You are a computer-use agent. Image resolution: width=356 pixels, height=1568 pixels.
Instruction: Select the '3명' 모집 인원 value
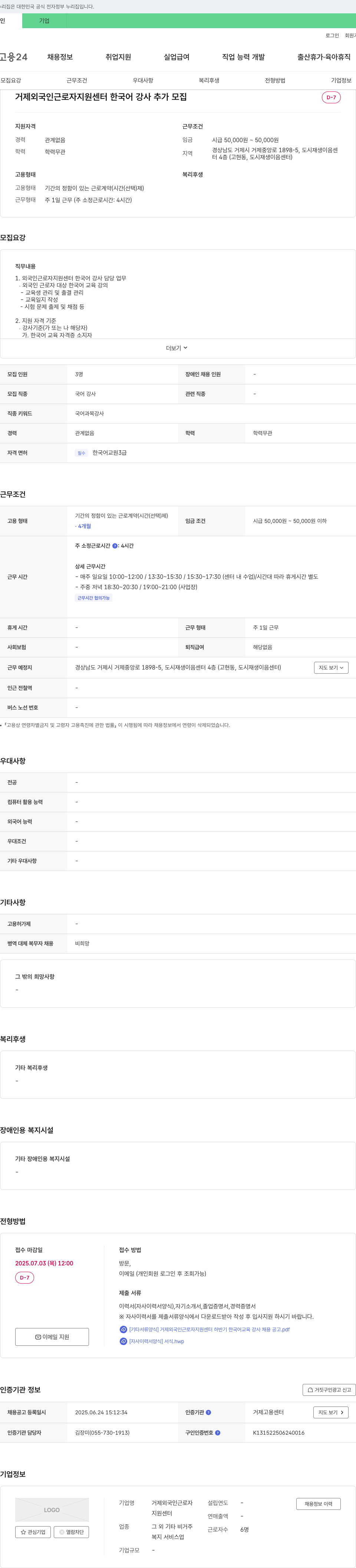79,374
